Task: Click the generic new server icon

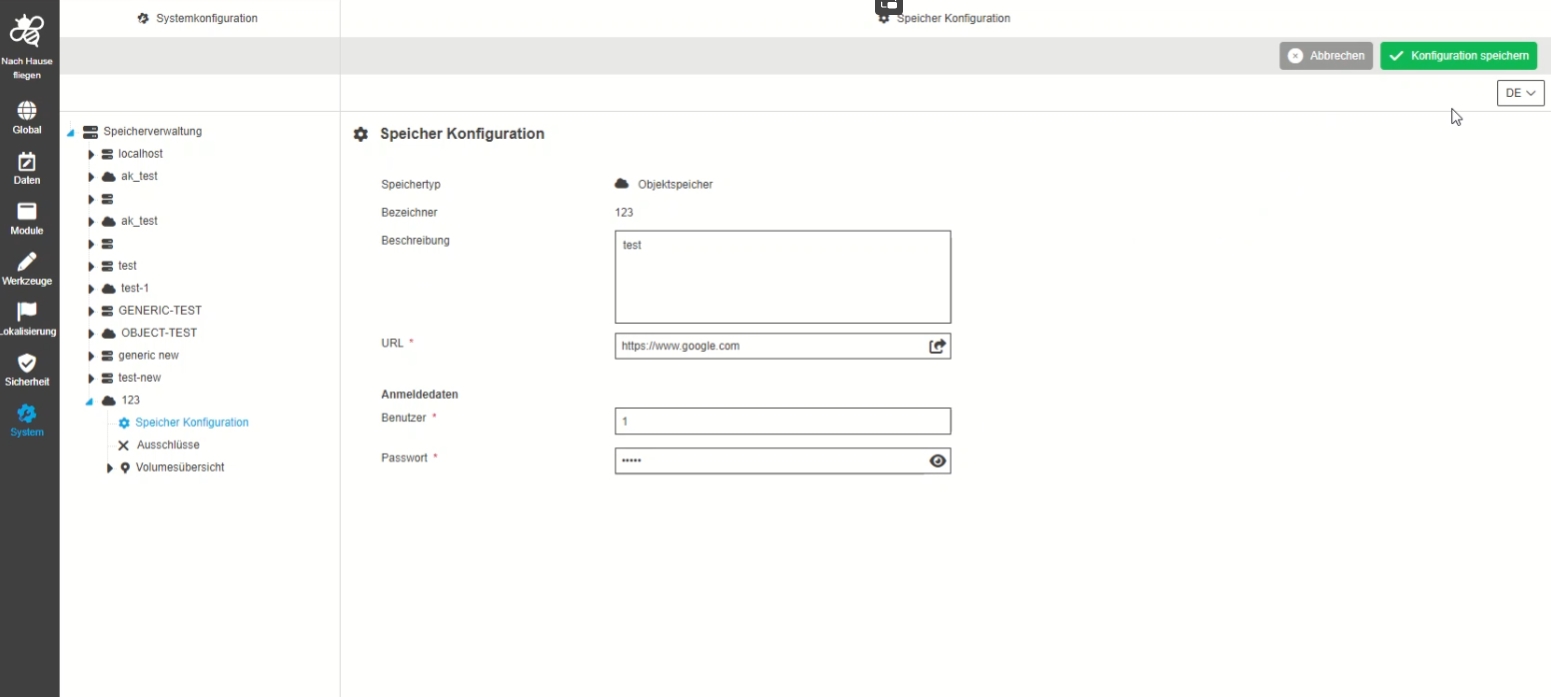Action: click(107, 355)
